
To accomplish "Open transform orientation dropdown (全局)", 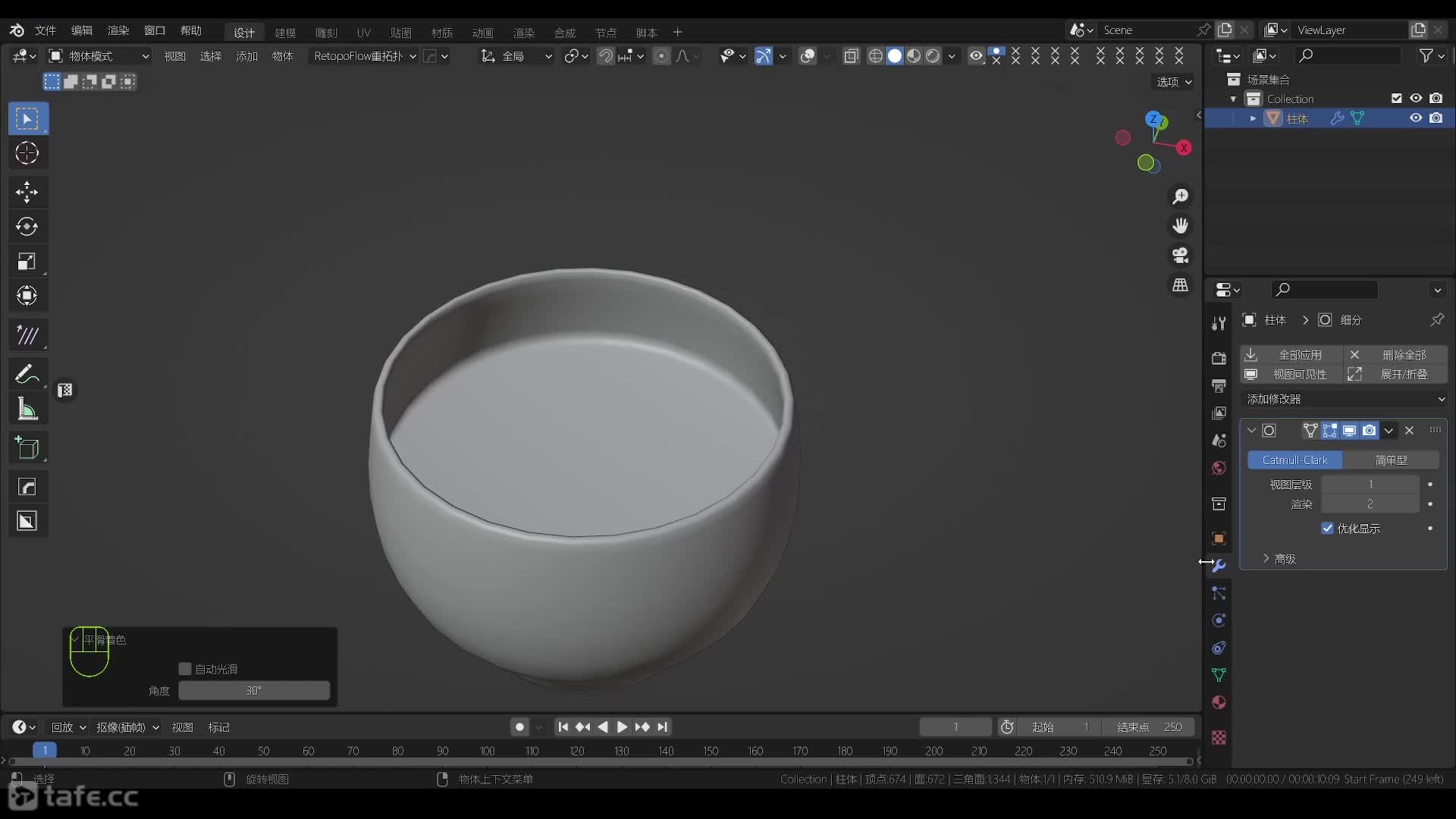I will click(516, 56).
